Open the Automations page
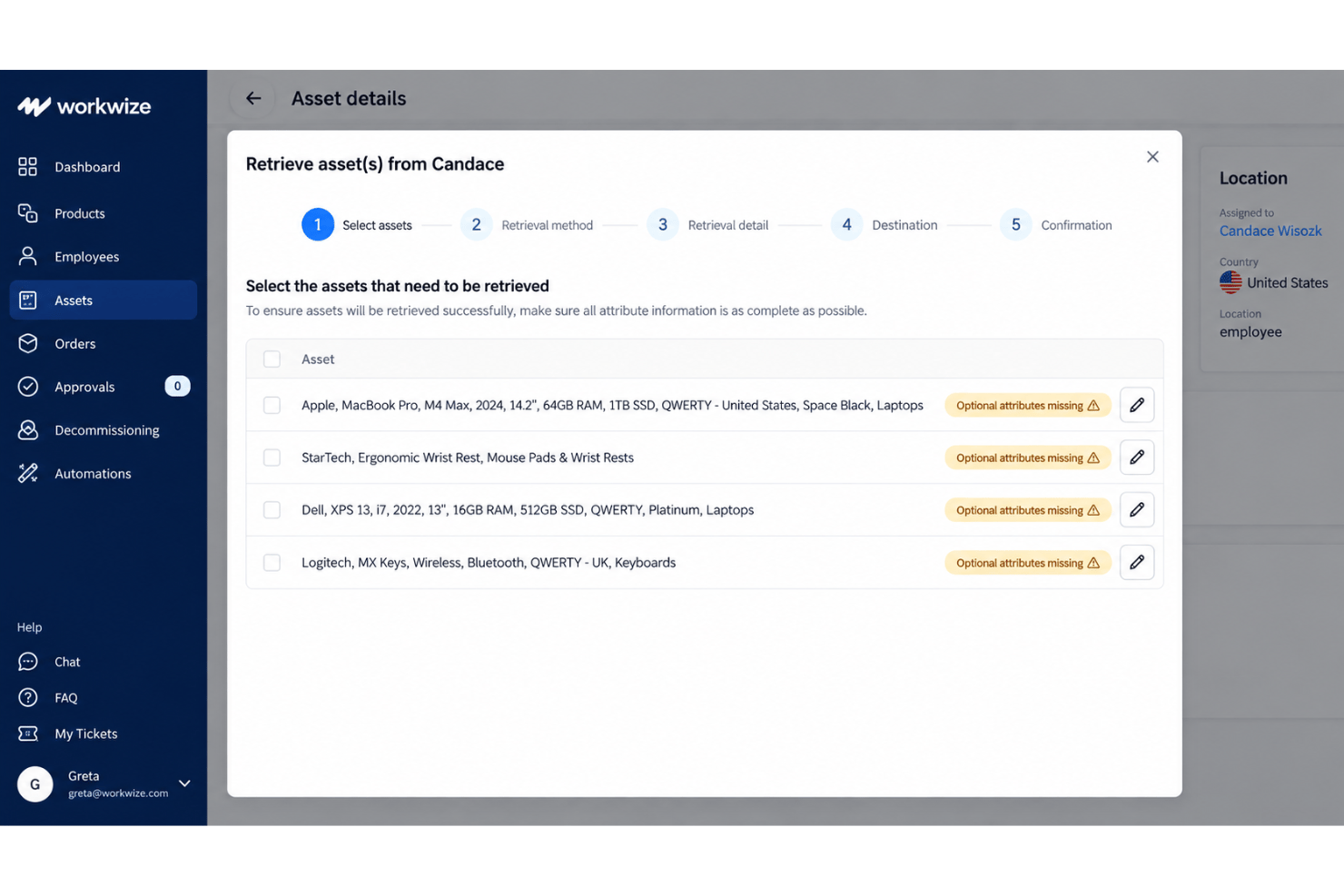Viewport: 1344px width, 896px height. click(104, 474)
